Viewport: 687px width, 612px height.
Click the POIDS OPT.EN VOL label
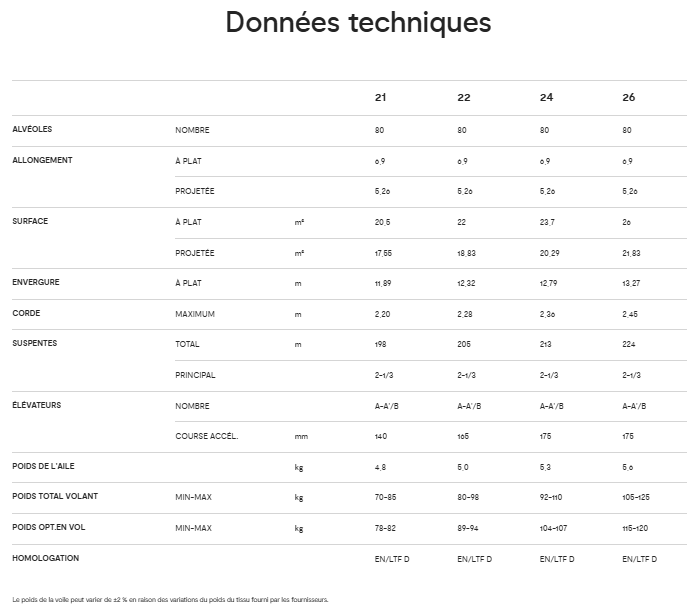52,526
